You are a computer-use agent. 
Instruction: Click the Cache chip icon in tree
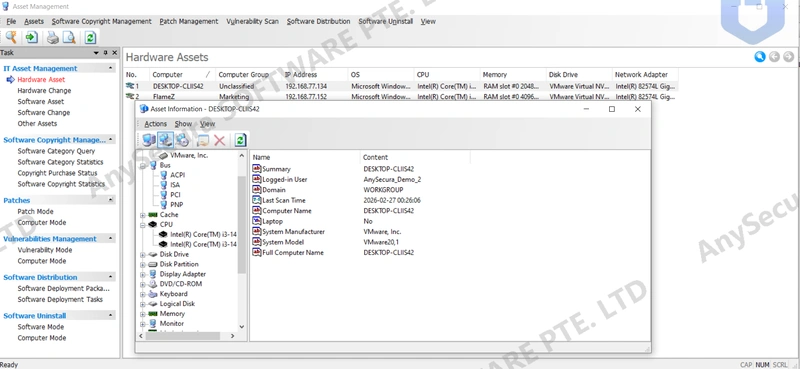(153, 215)
